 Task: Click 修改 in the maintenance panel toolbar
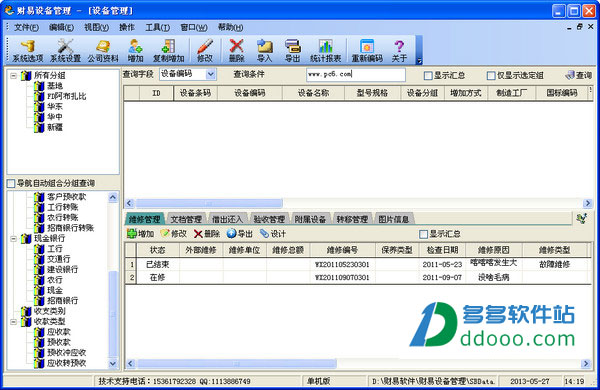click(174, 233)
